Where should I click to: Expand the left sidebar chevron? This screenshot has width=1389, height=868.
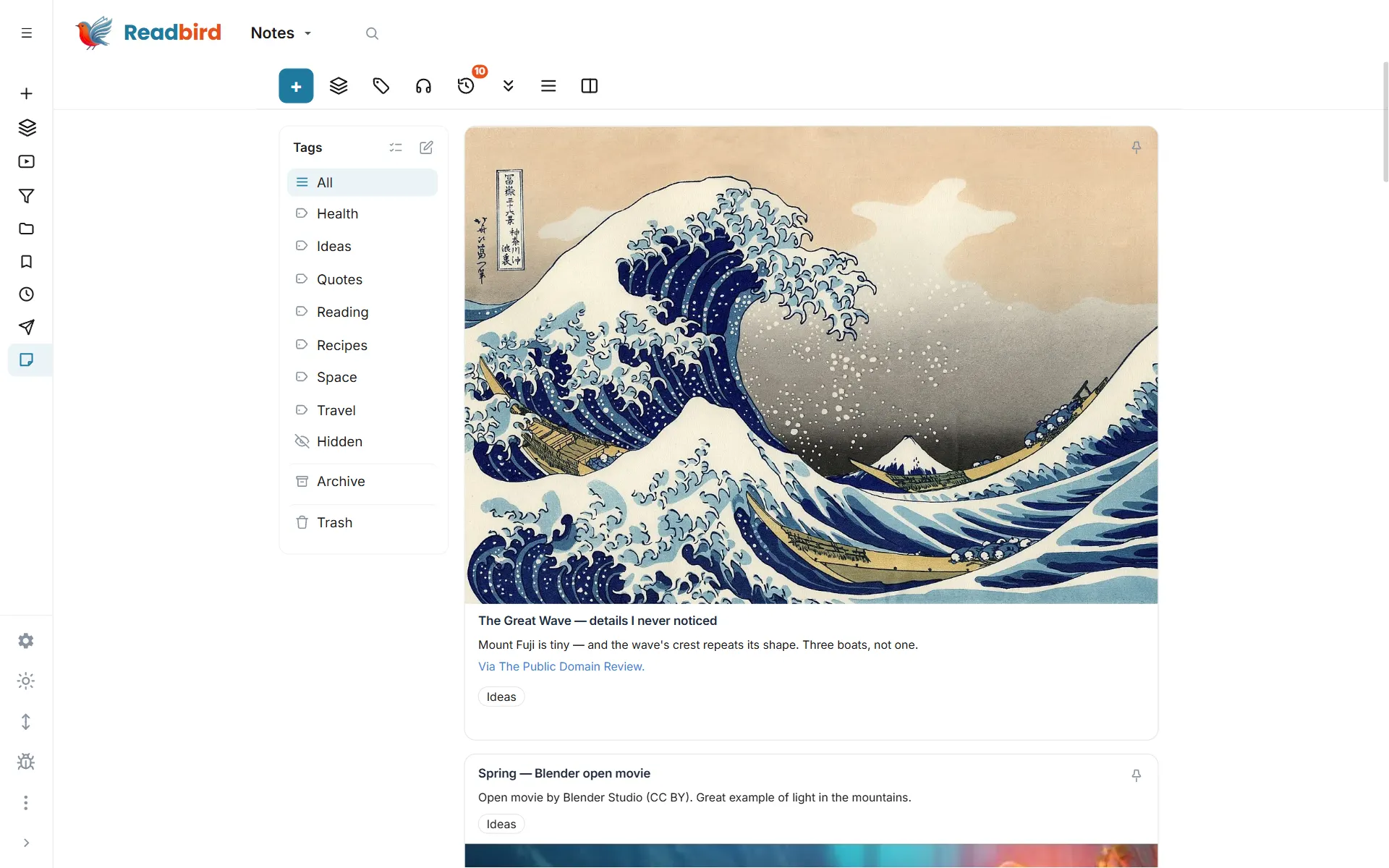(26, 843)
